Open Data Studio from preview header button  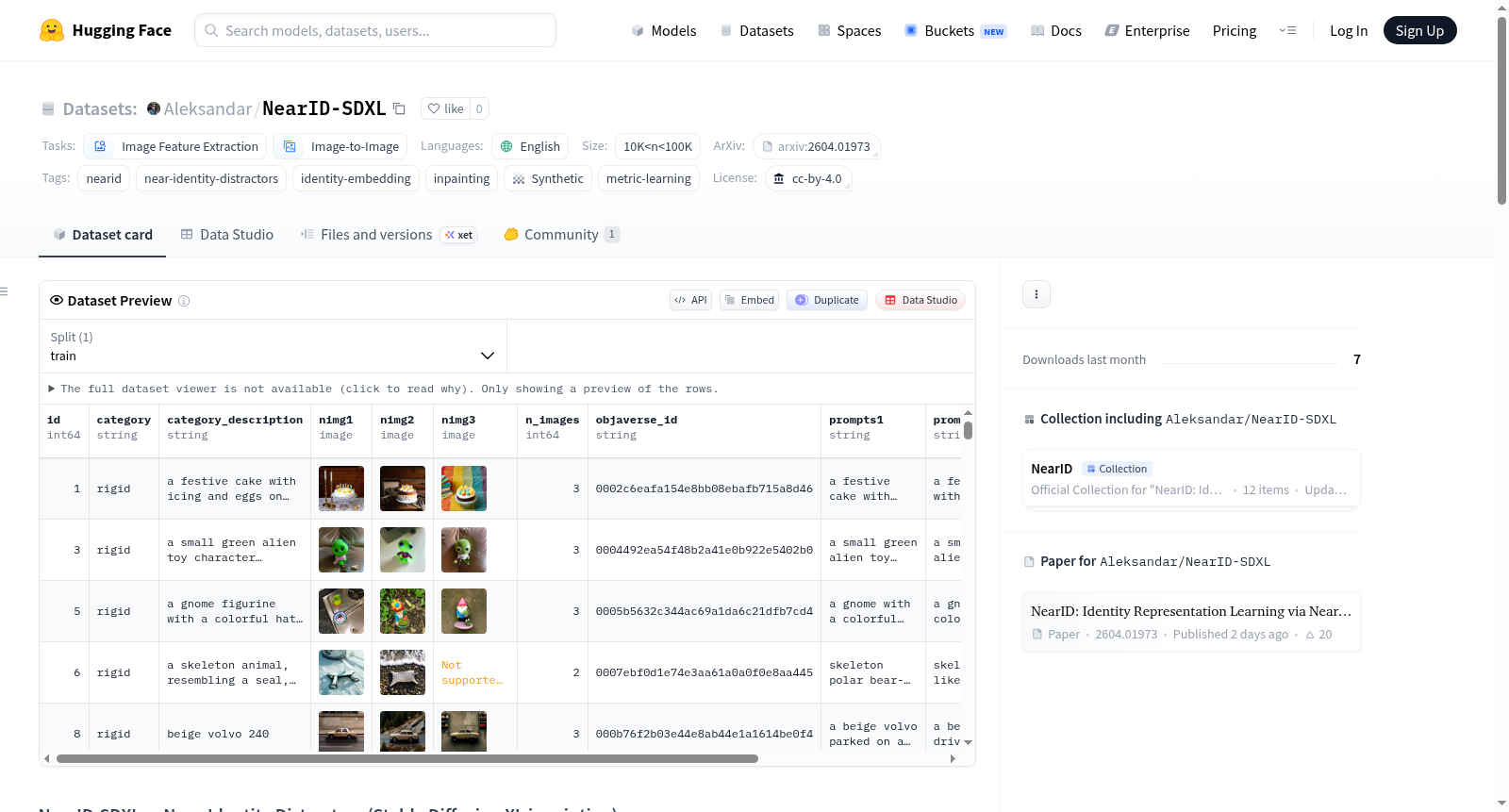[920, 300]
